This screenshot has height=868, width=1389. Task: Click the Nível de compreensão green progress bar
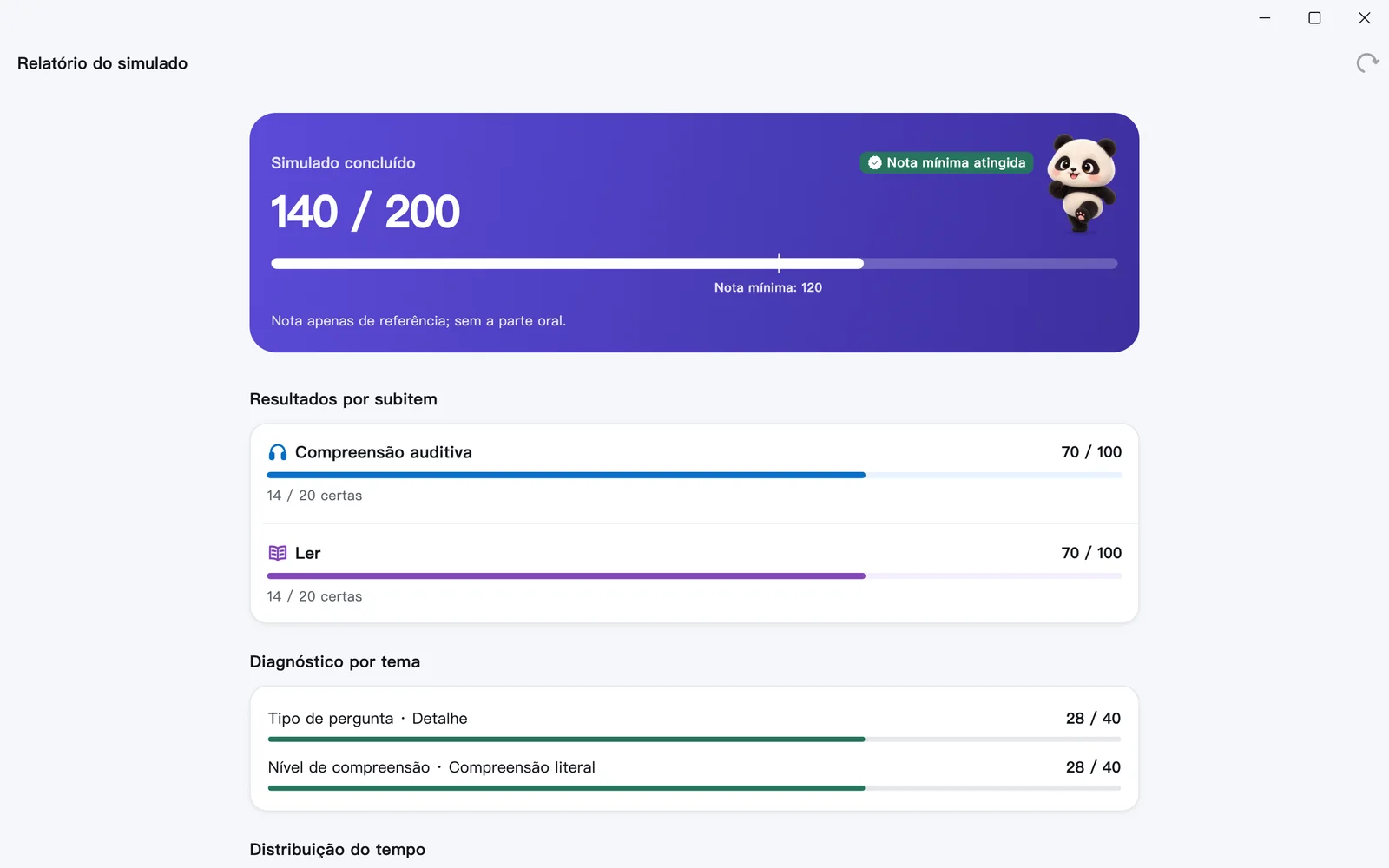[x=694, y=787]
